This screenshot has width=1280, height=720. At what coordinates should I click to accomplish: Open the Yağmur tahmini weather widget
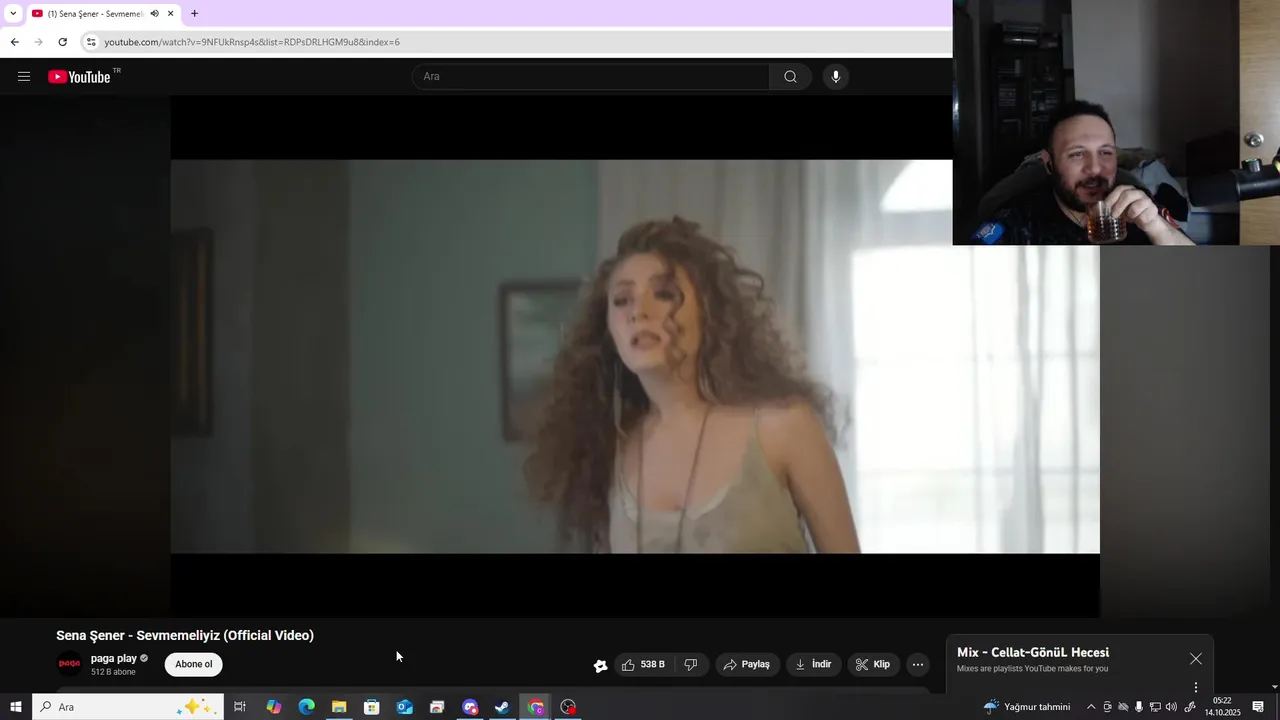1027,707
